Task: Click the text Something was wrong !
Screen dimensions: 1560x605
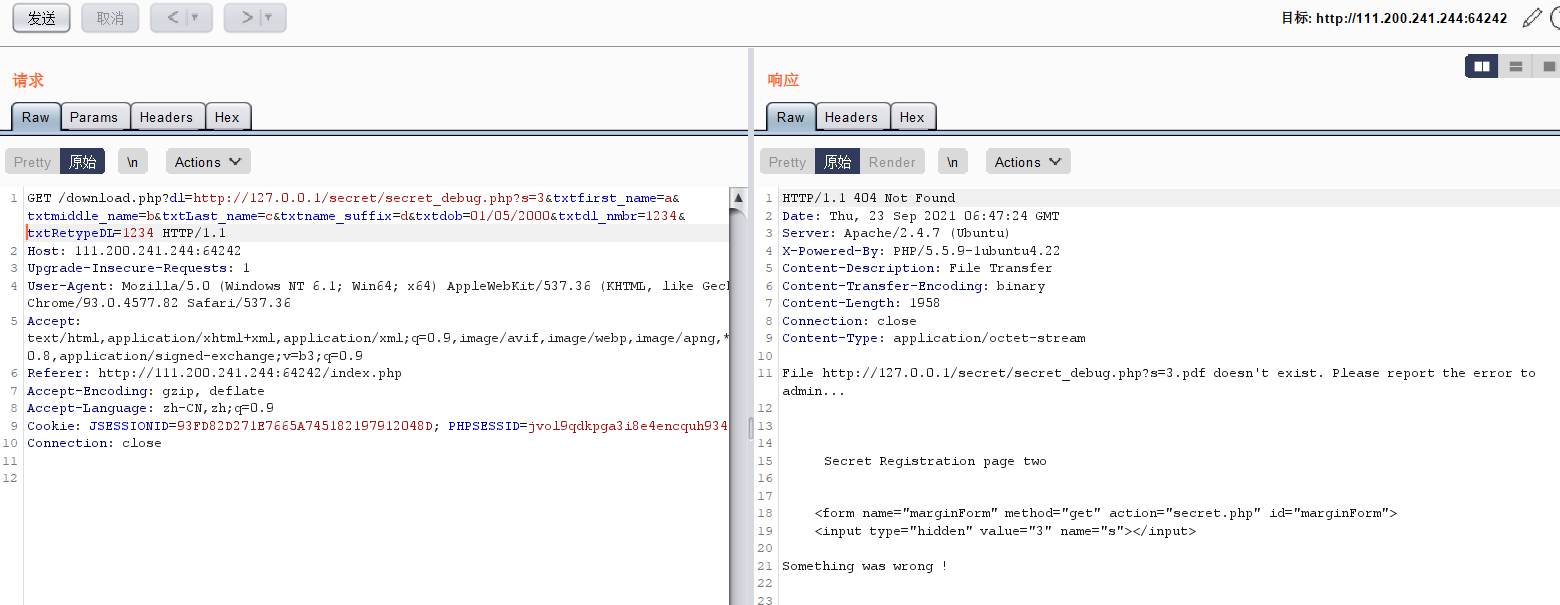Action: (864, 566)
